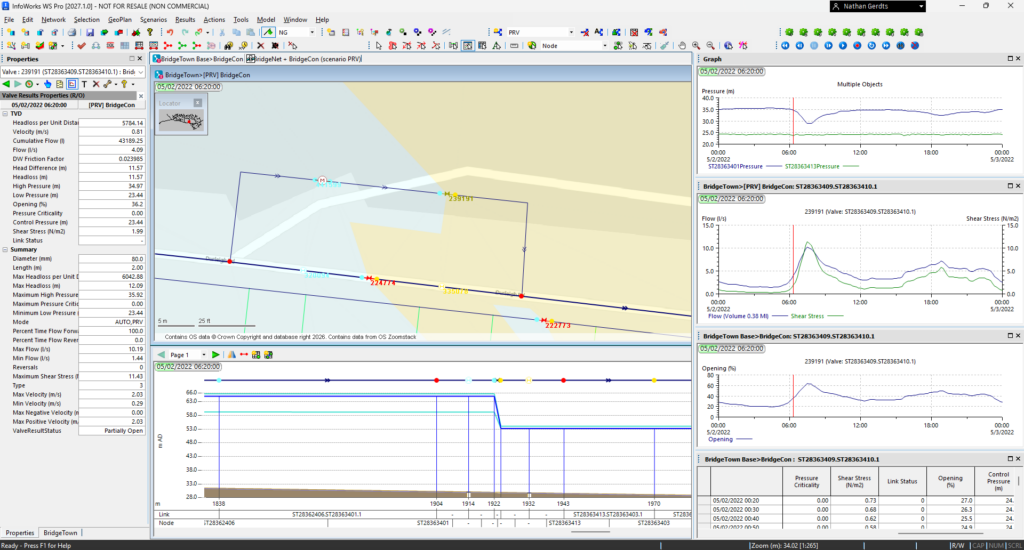Screen dimensions: 1024x550
Task: Switch to BridgeTown Base>BridgeCon window tab
Action: [199, 59]
